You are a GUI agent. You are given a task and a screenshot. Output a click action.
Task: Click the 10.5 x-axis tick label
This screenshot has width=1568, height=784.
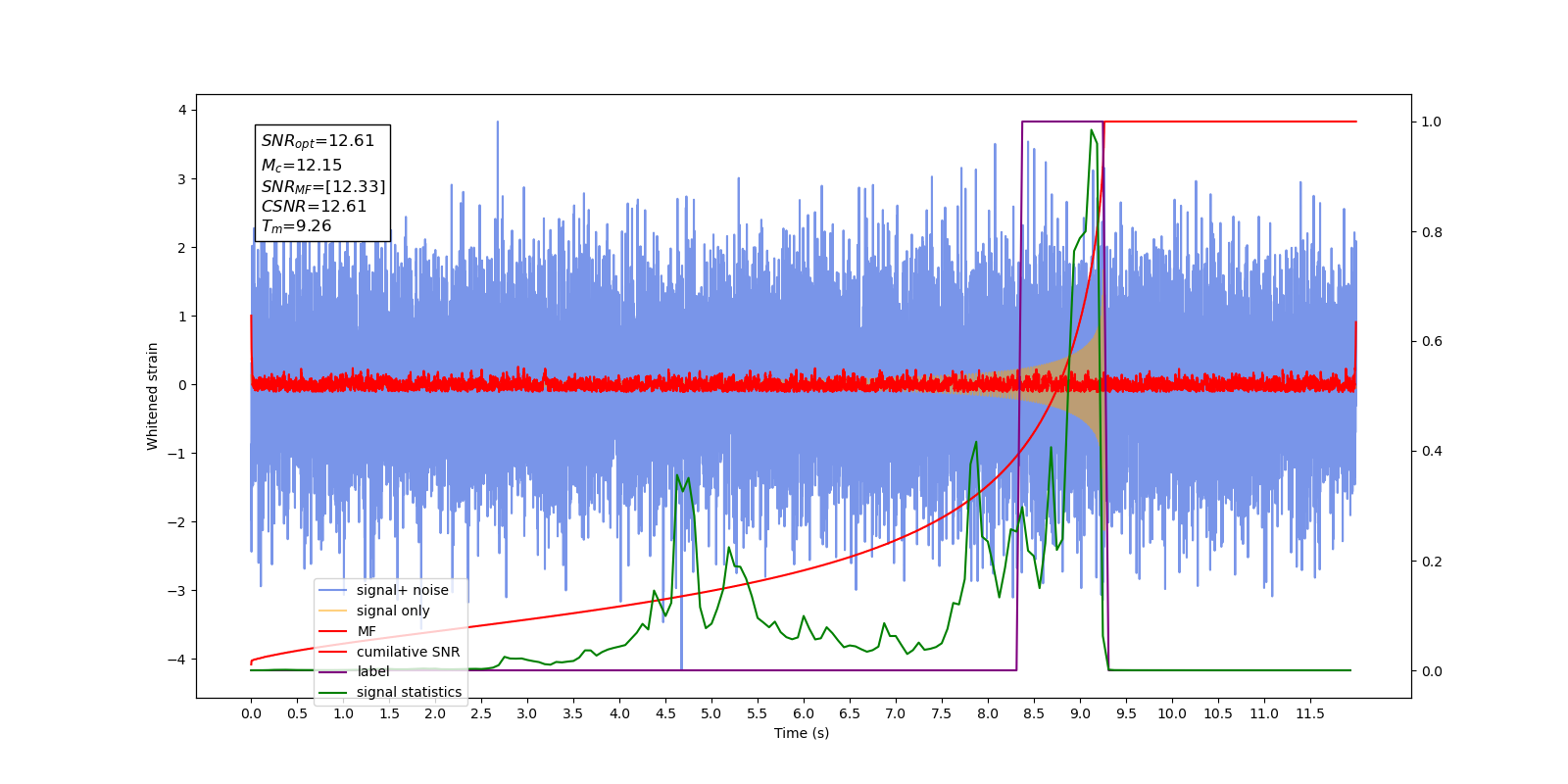point(1218,713)
